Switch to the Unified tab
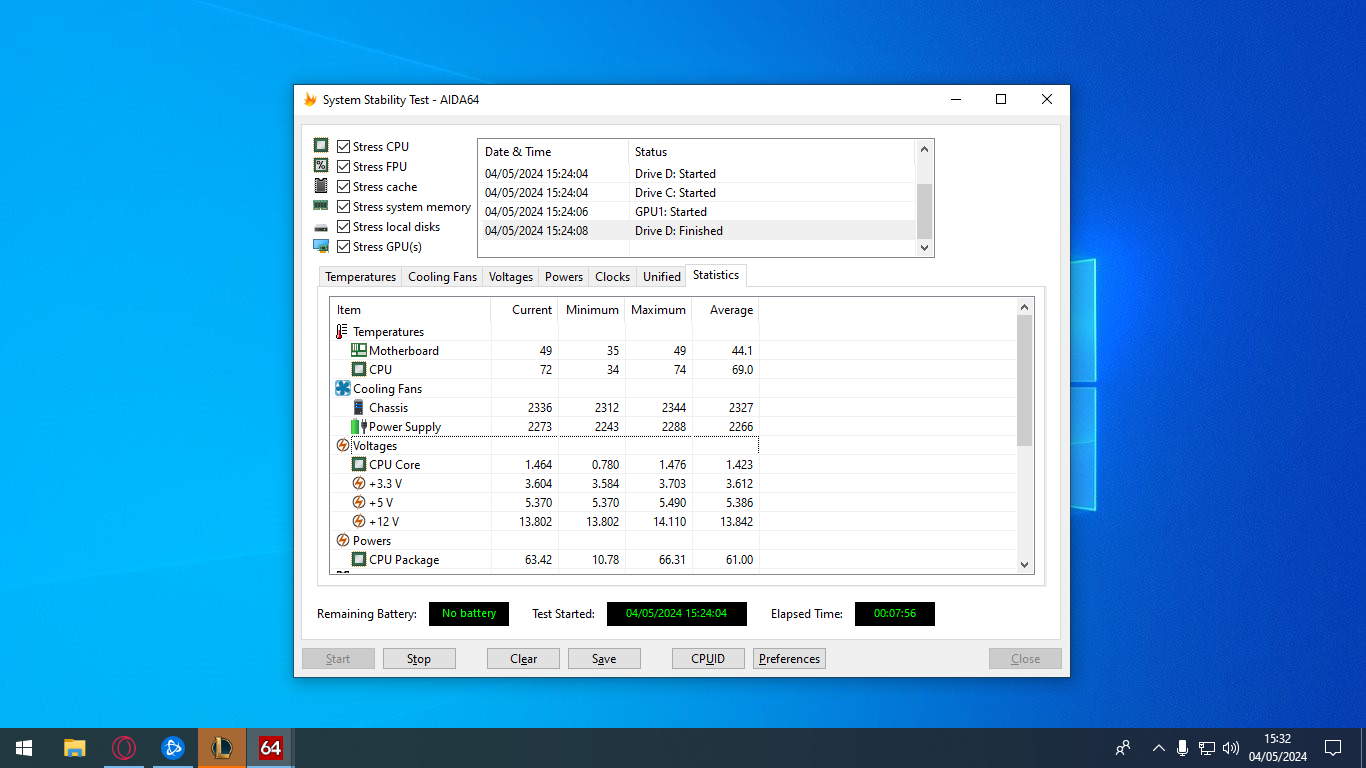The image size is (1366, 768). tap(662, 277)
